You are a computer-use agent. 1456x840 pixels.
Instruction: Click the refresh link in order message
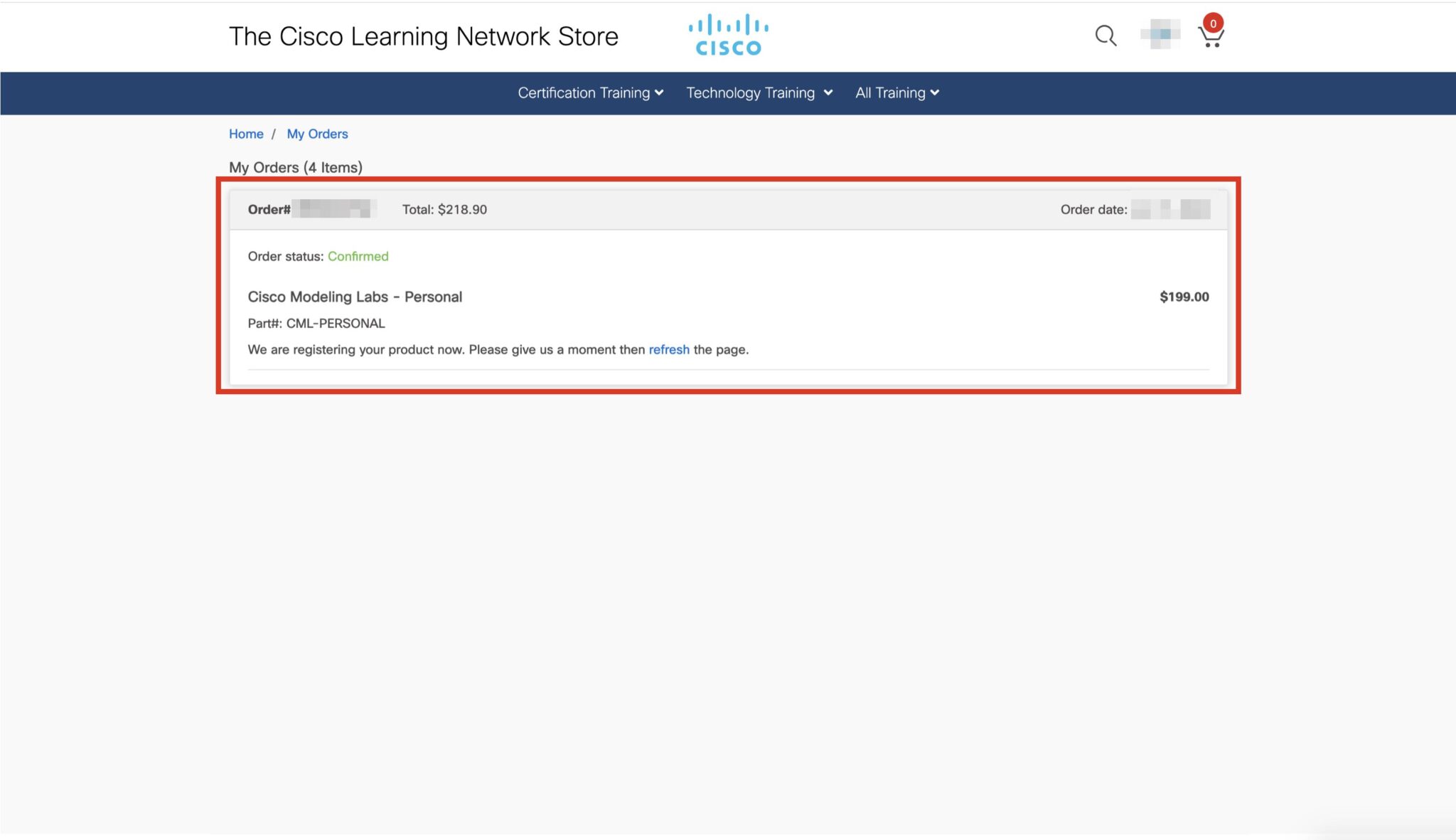669,349
